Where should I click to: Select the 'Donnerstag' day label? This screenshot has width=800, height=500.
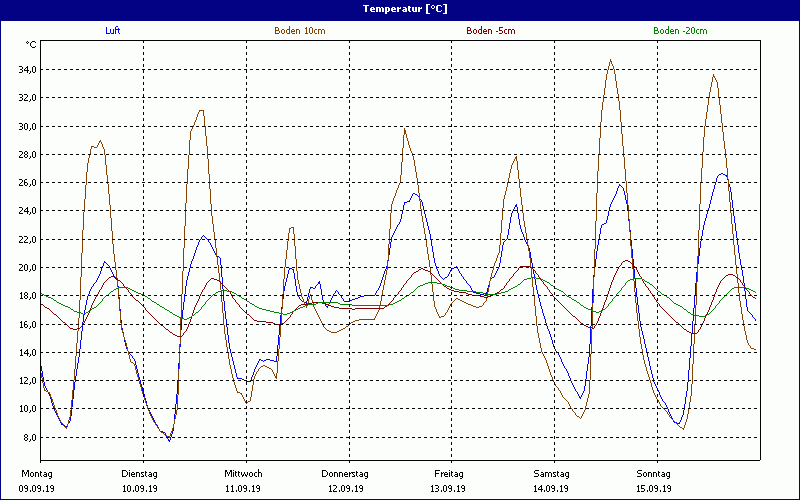coord(345,474)
